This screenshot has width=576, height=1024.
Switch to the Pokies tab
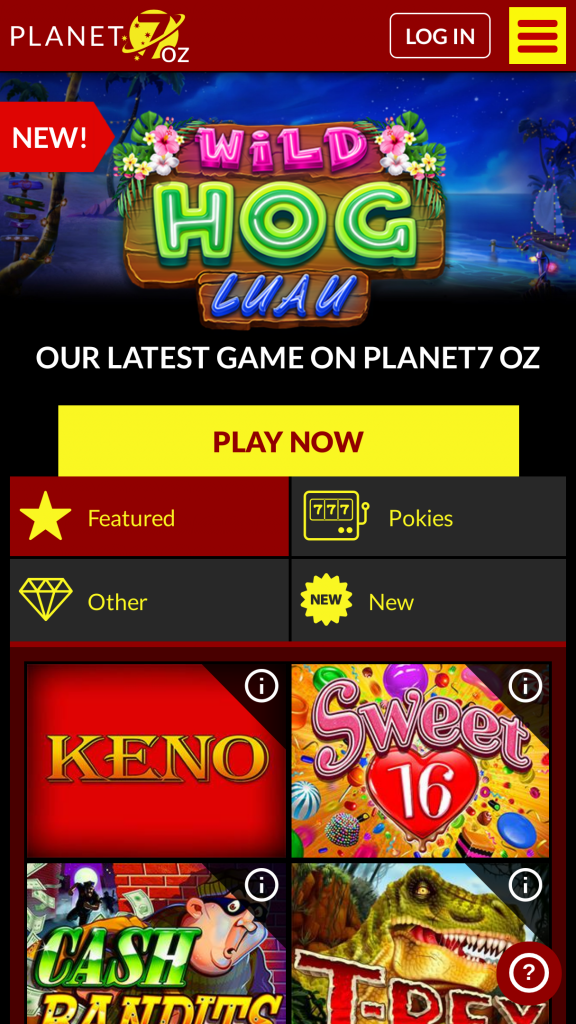(x=428, y=517)
